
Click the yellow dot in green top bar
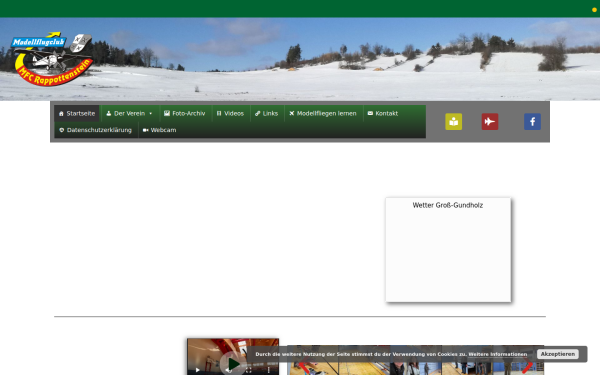[594, 10]
